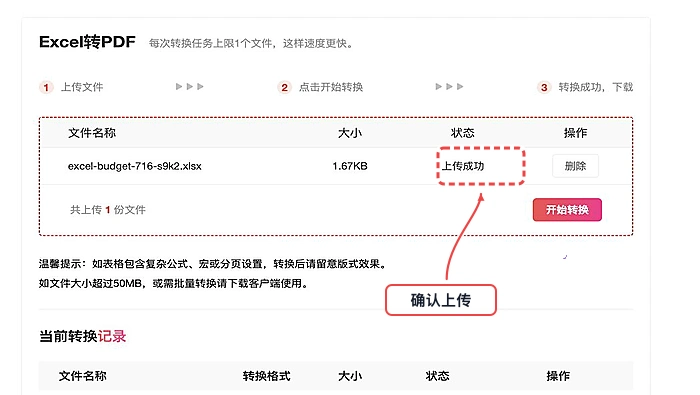Select file name excel-budget-716-s9k2.xlsx
700x395 pixels.
(x=134, y=166)
